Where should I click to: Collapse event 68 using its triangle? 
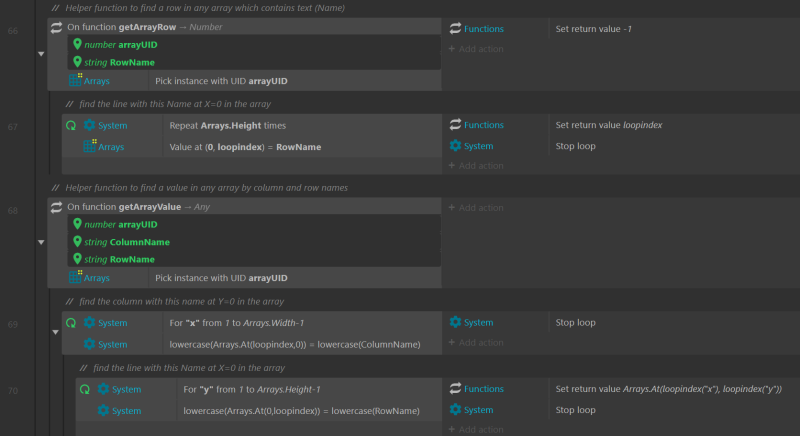41,242
